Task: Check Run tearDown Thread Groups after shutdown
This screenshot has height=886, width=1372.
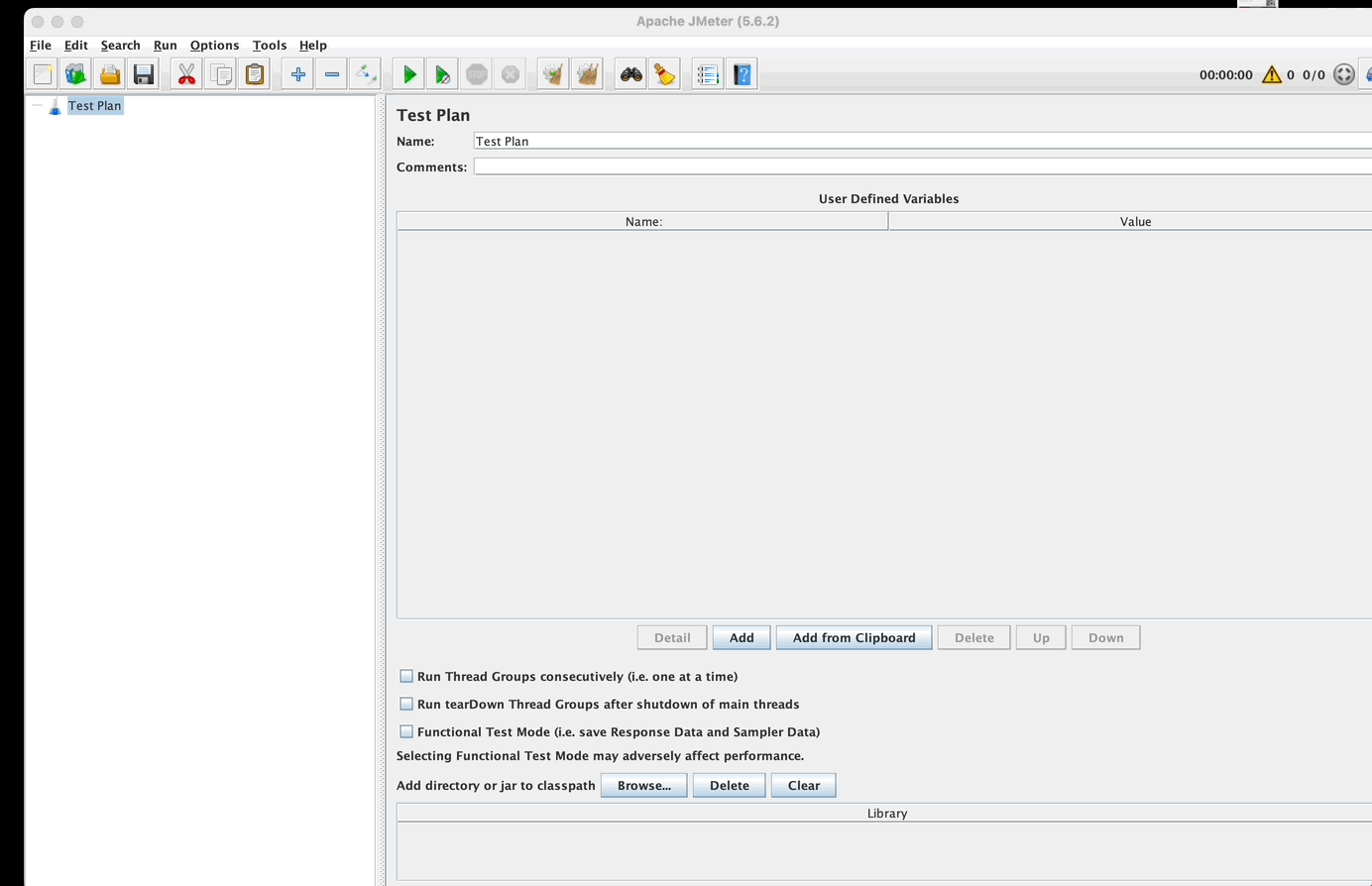Action: pyautogui.click(x=406, y=703)
